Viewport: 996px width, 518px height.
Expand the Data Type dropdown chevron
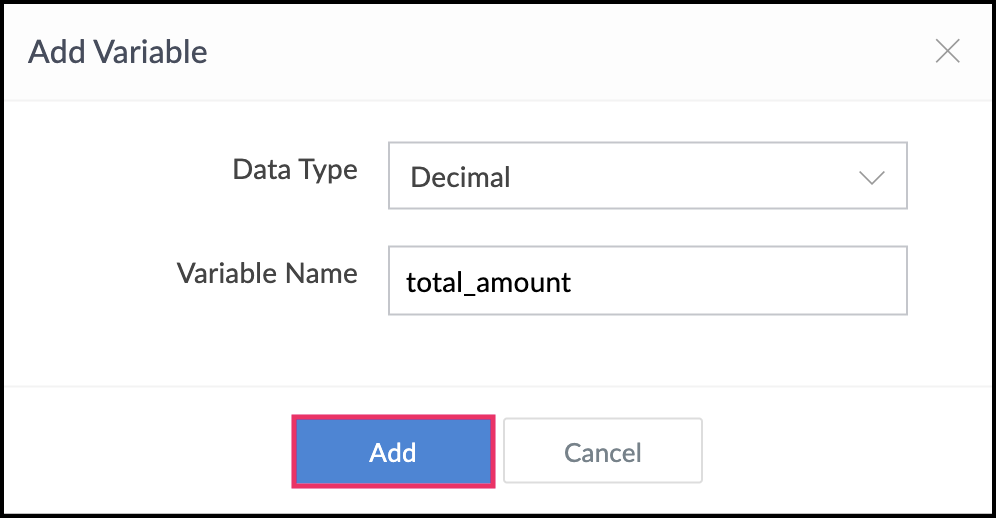872,177
